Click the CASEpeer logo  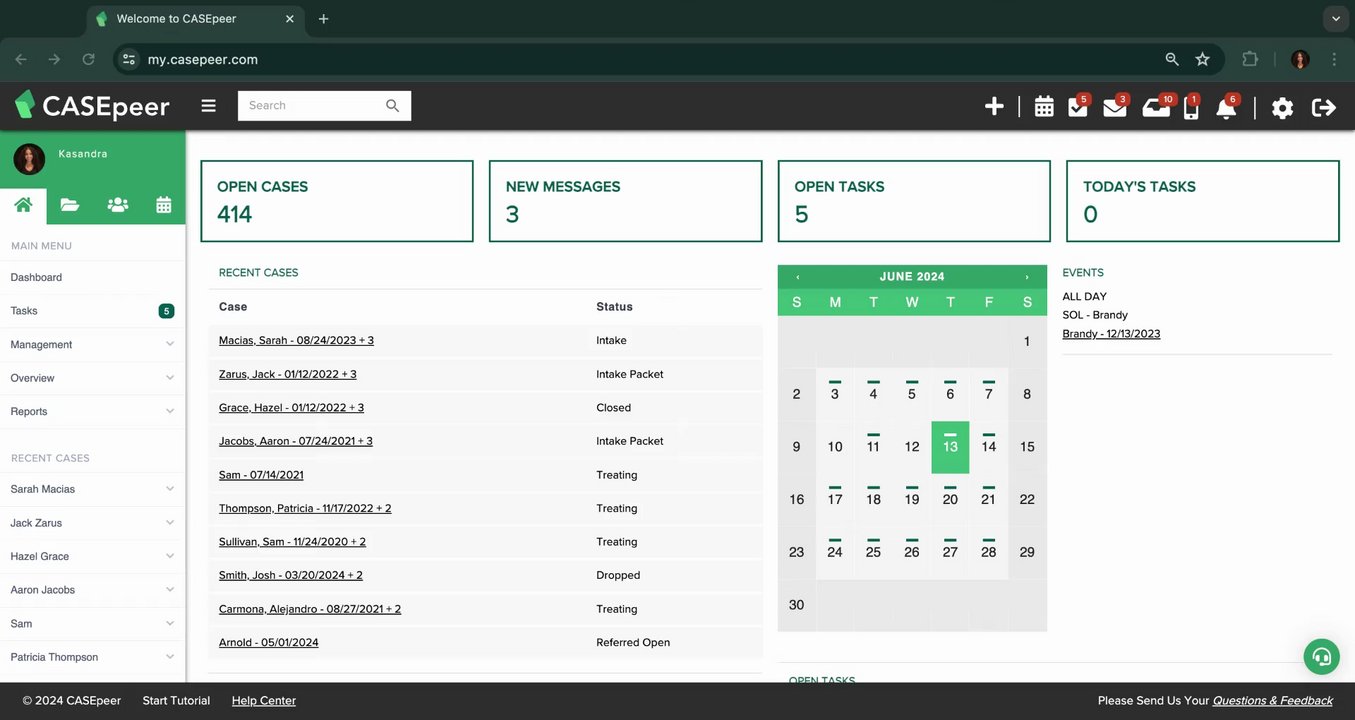tap(92, 105)
